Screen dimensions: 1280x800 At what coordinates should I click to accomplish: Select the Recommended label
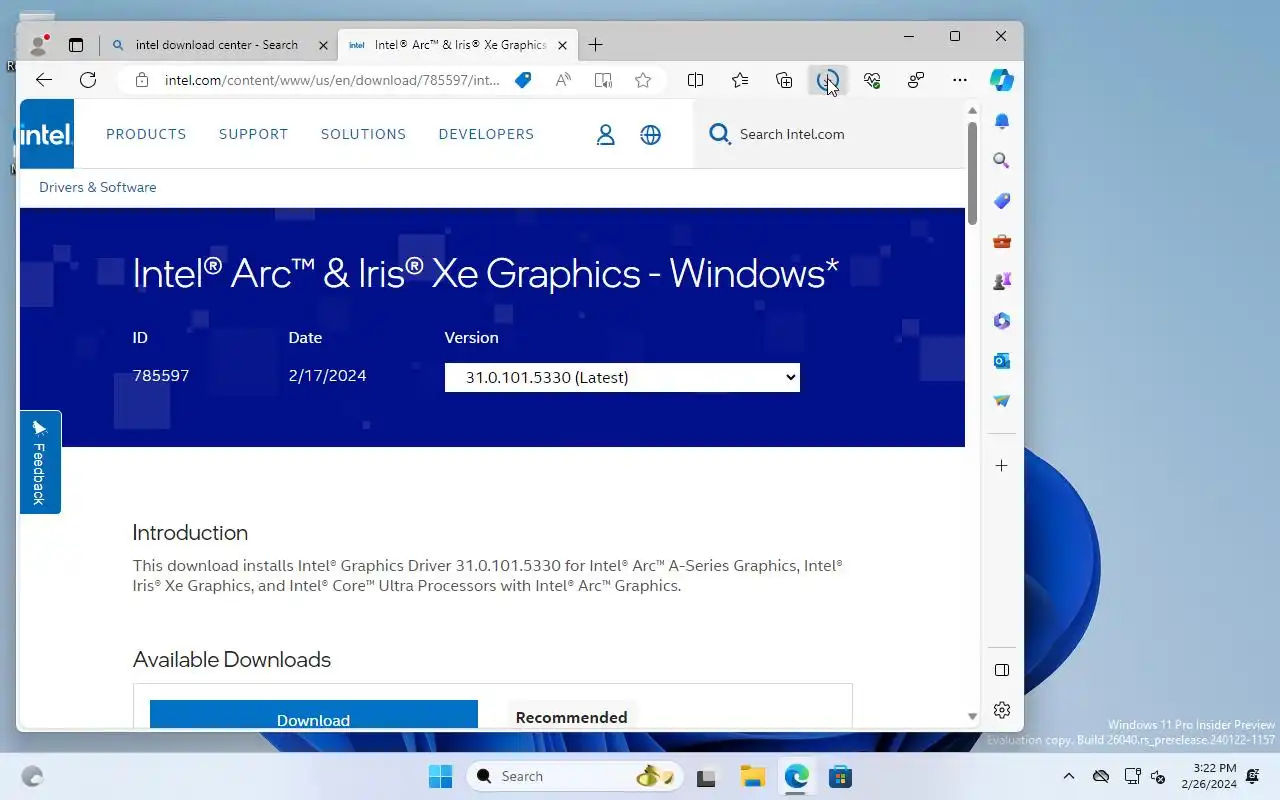coord(572,717)
